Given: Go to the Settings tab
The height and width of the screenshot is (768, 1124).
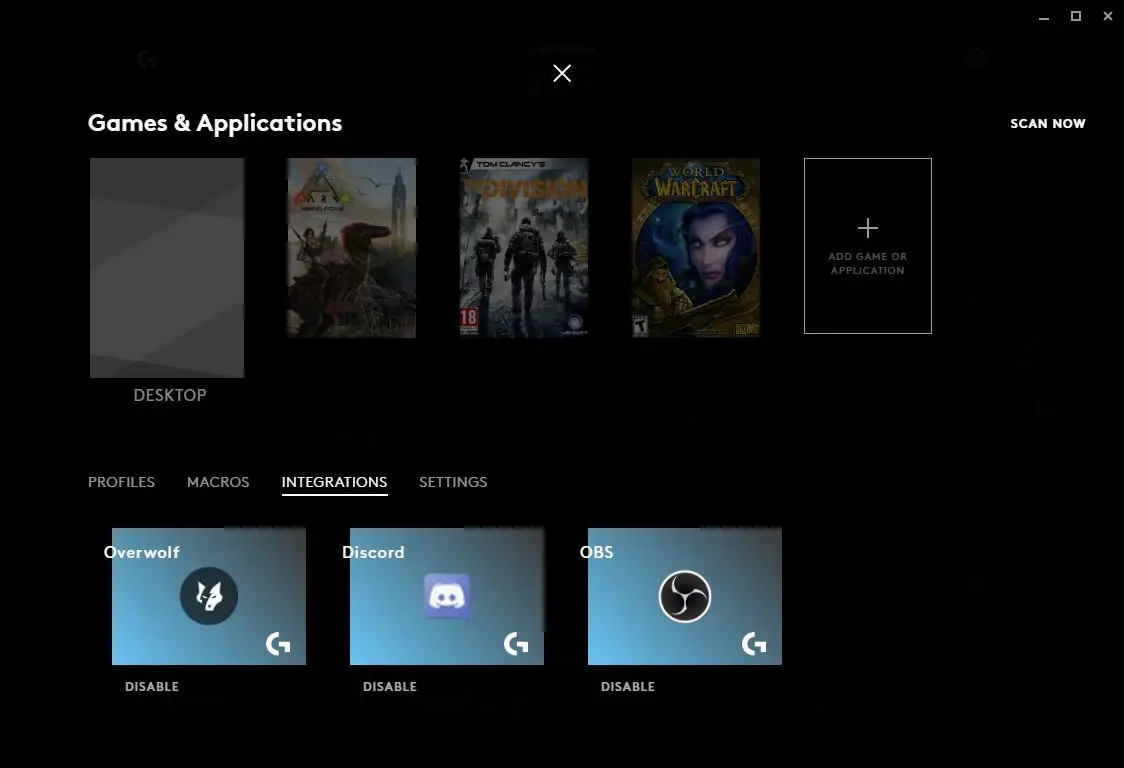Looking at the screenshot, I should point(453,482).
